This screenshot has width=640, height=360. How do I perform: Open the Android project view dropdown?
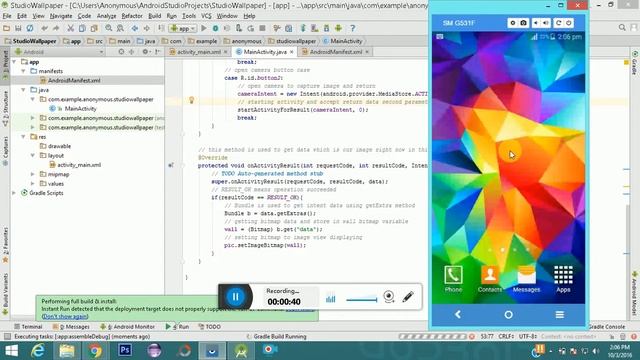(60, 52)
